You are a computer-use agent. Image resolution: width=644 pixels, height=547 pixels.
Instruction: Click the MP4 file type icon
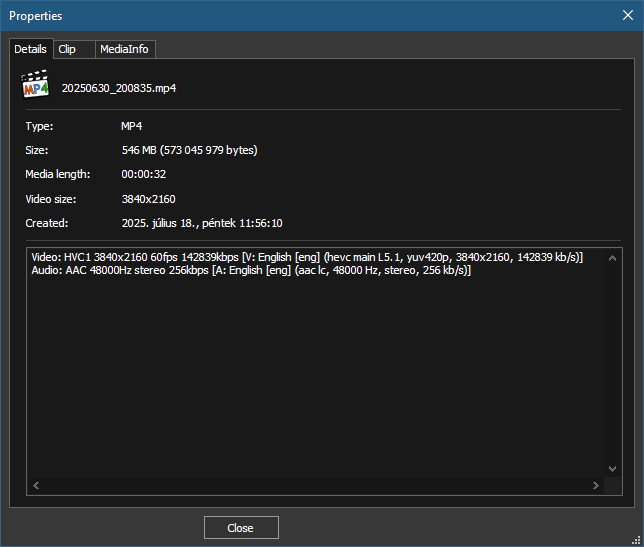(35, 84)
